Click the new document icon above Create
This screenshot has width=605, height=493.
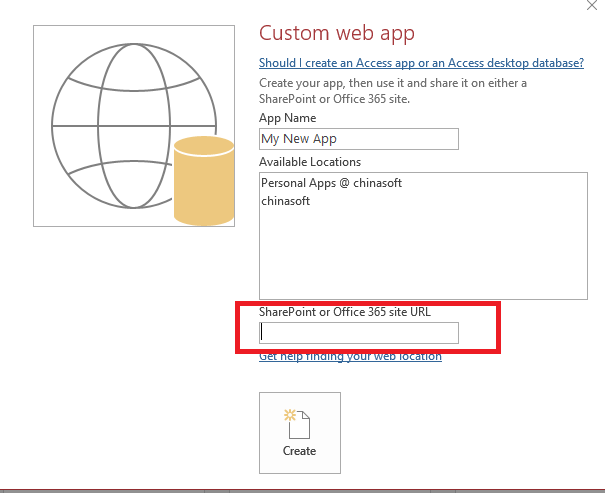coord(299,425)
